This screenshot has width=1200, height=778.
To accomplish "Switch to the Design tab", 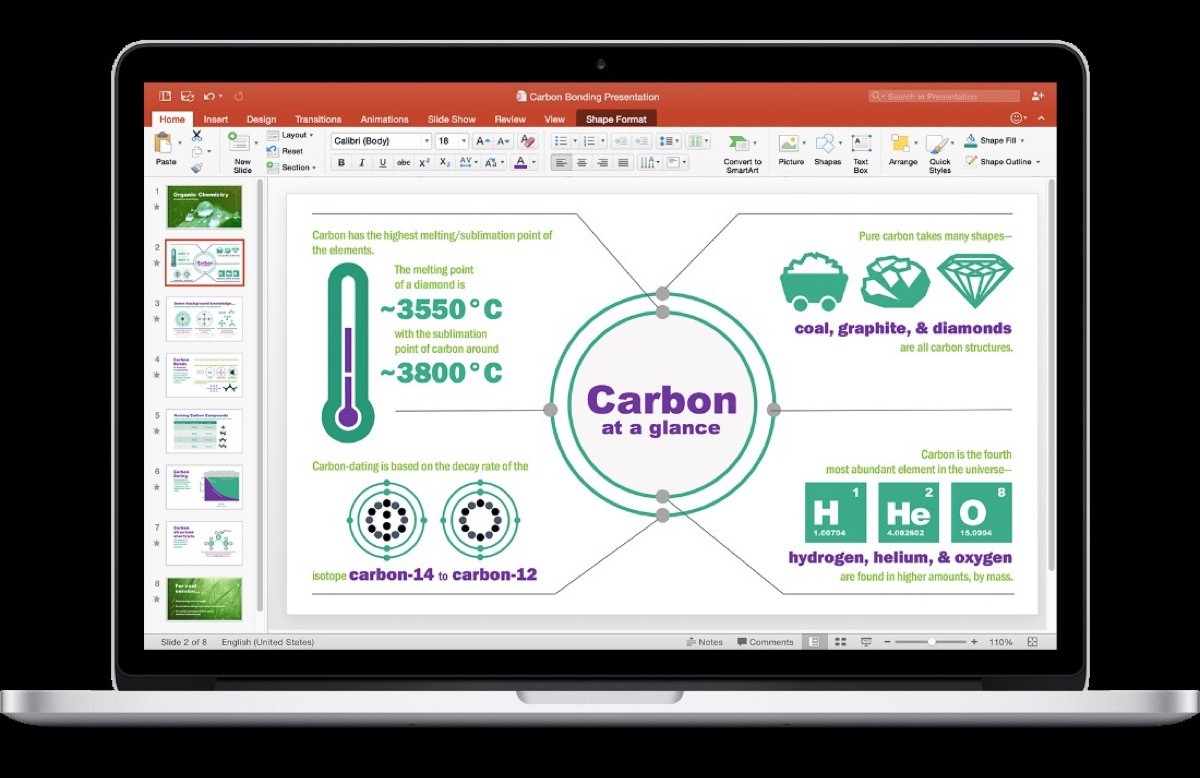I will click(x=261, y=119).
